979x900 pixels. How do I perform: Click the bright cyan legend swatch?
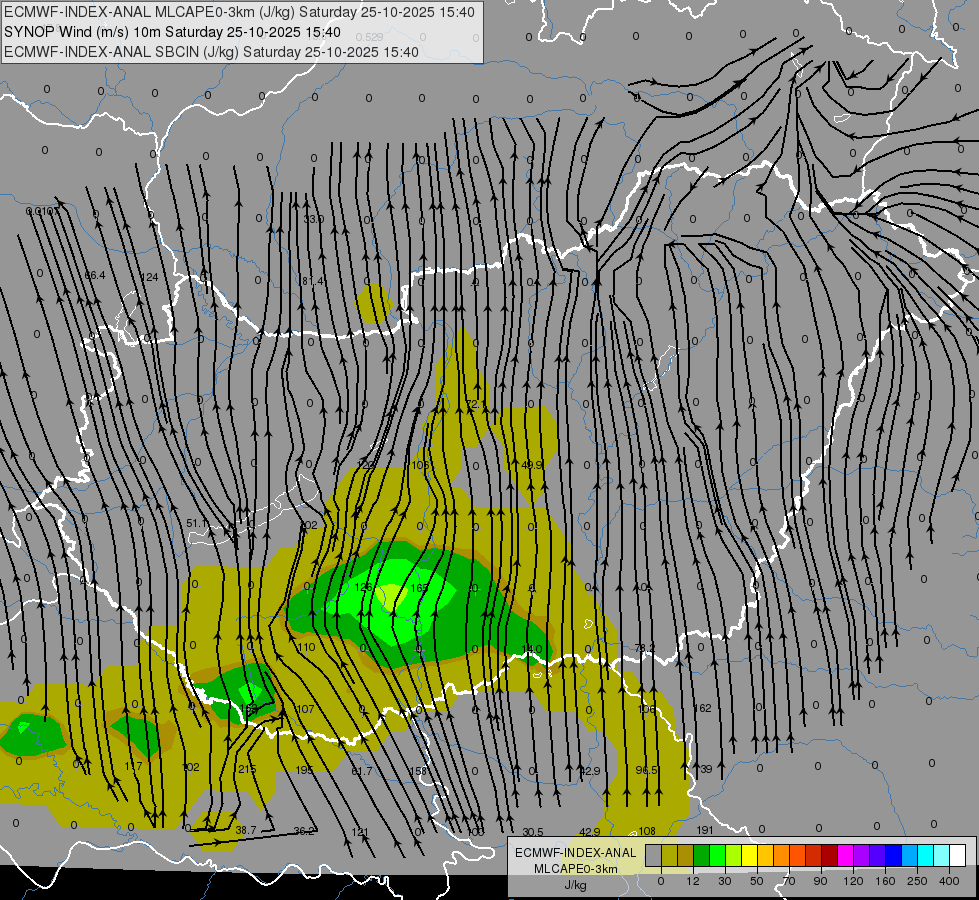(925, 855)
